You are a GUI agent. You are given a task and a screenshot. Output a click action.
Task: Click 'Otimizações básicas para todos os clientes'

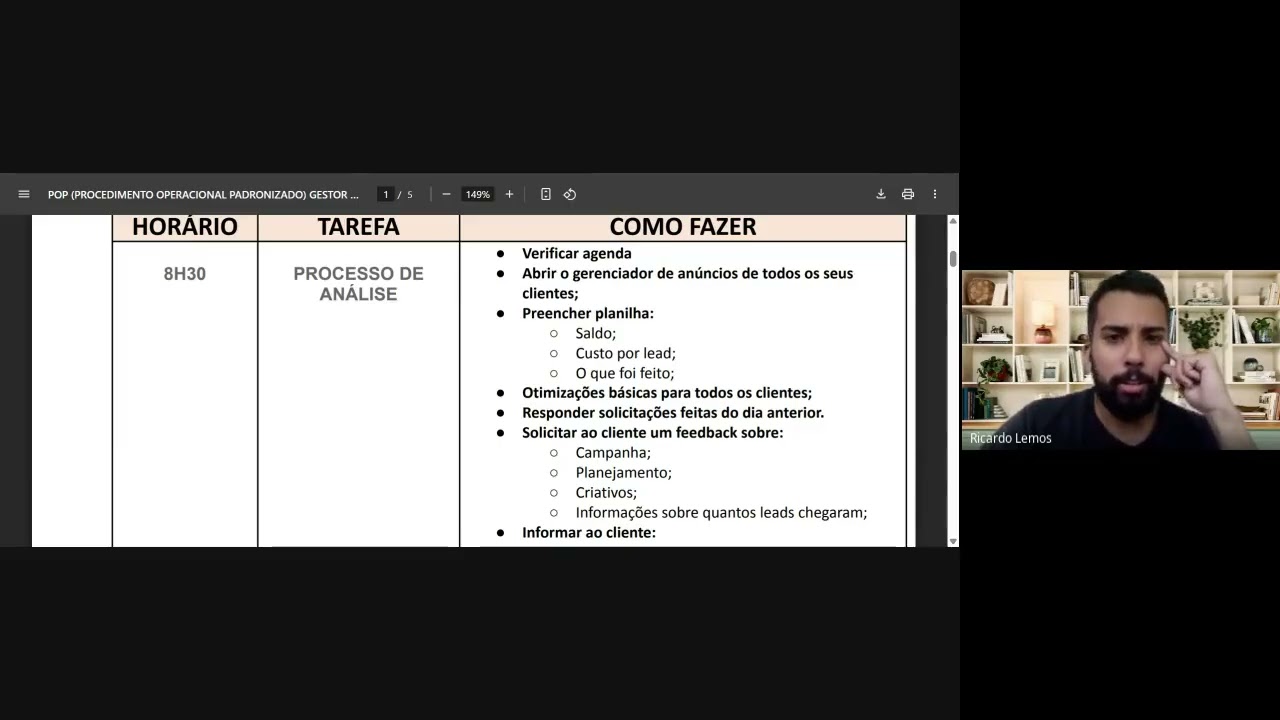click(667, 393)
